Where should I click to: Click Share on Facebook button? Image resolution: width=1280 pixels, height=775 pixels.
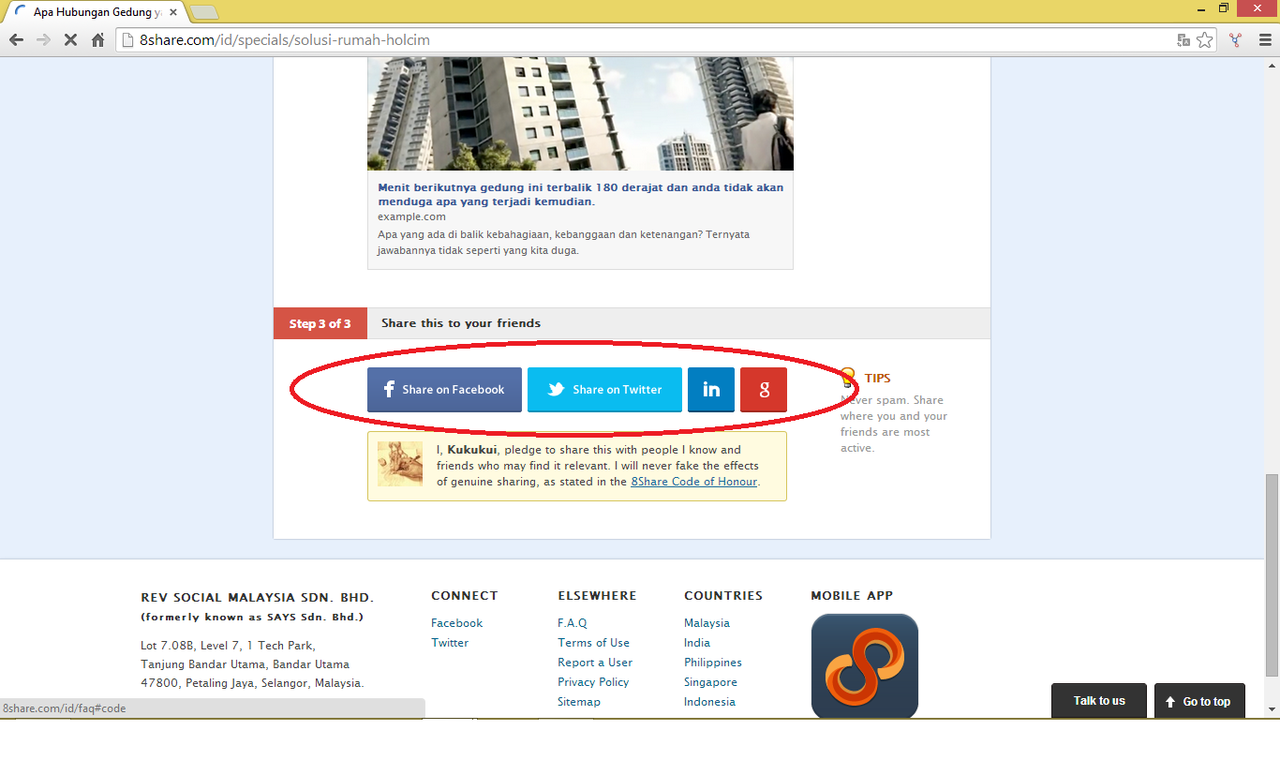(444, 390)
